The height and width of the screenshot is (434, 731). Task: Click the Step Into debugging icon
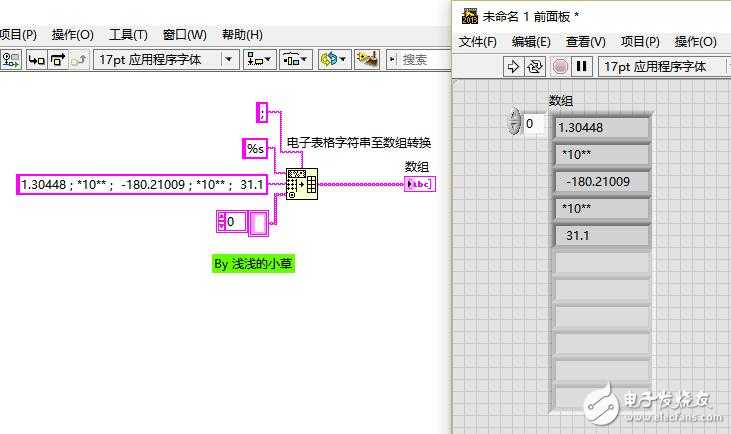[36, 60]
